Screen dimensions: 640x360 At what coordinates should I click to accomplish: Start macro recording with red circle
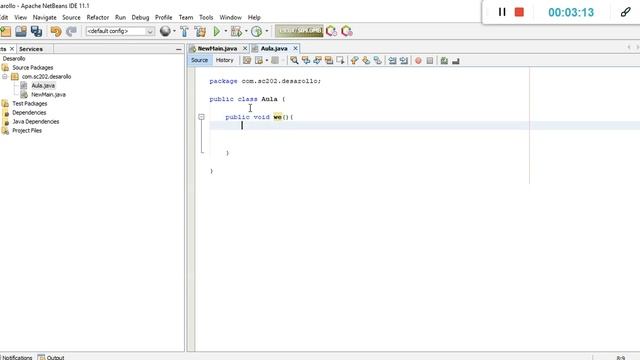click(x=418, y=61)
